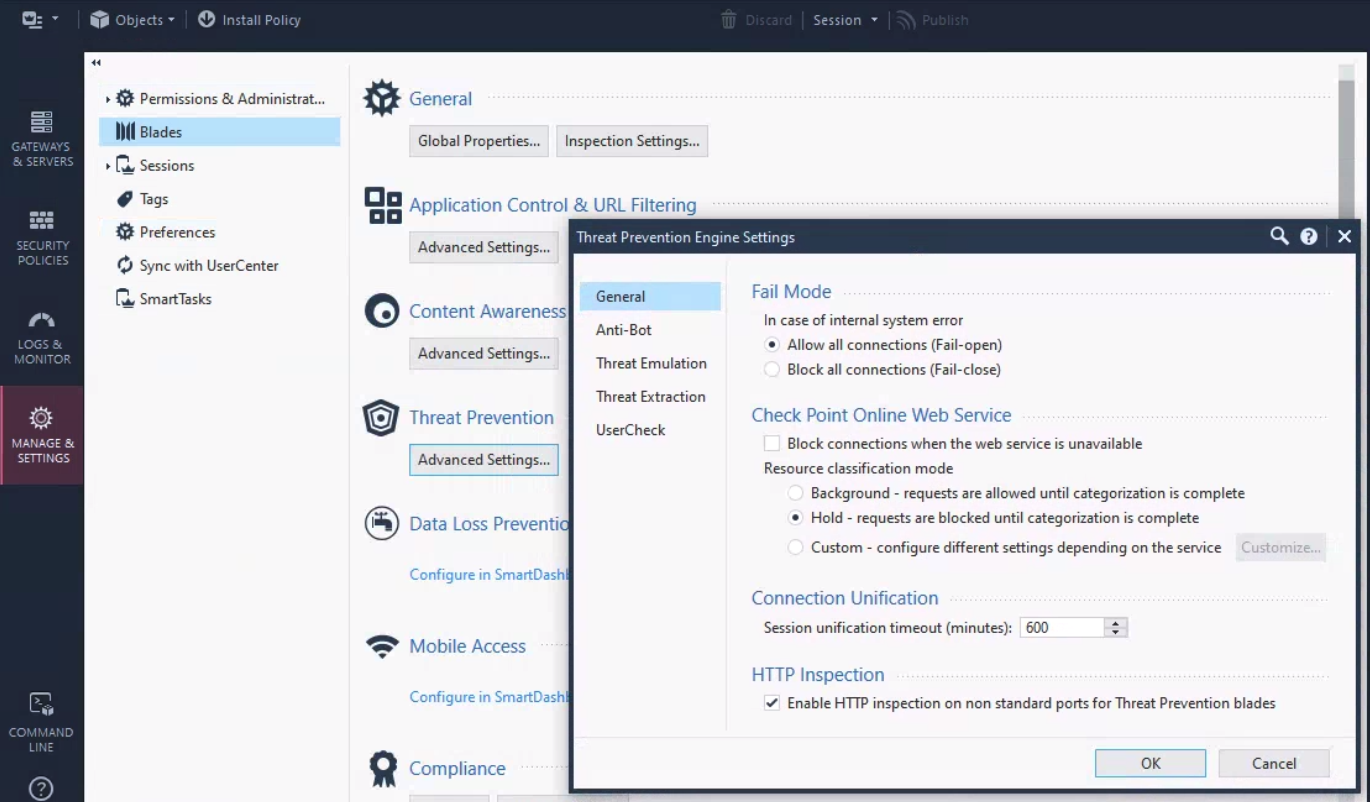Disable HTTP inspection on non standard ports
The image size is (1370, 802).
[771, 702]
